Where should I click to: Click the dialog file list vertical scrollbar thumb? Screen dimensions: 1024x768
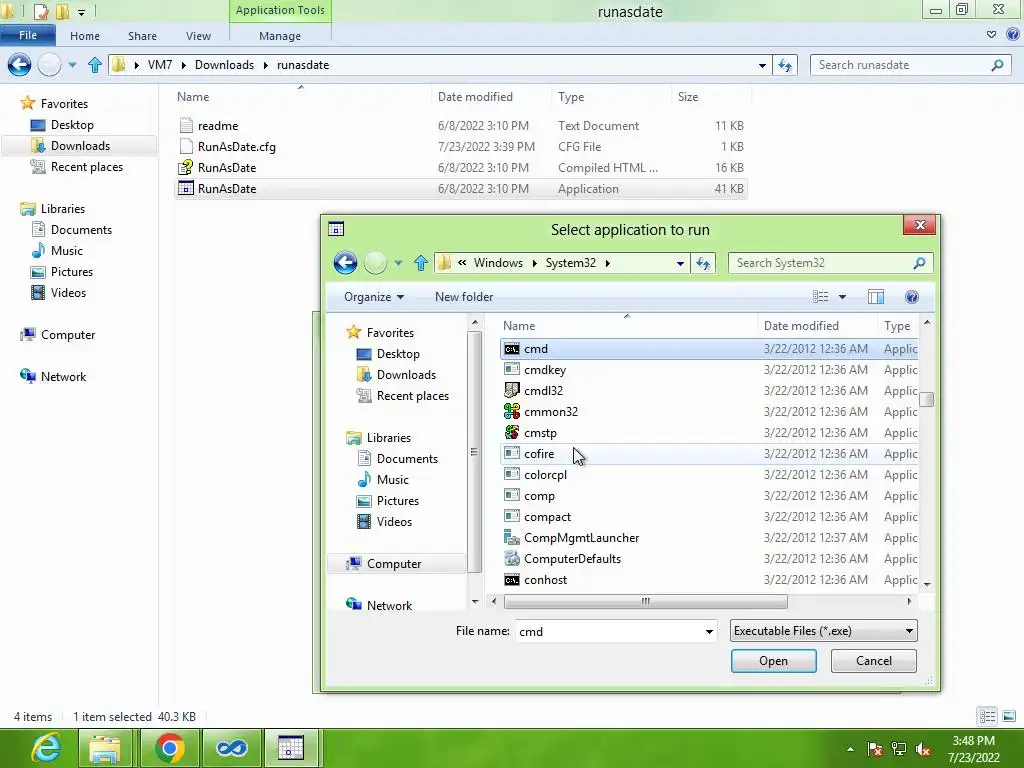click(927, 399)
